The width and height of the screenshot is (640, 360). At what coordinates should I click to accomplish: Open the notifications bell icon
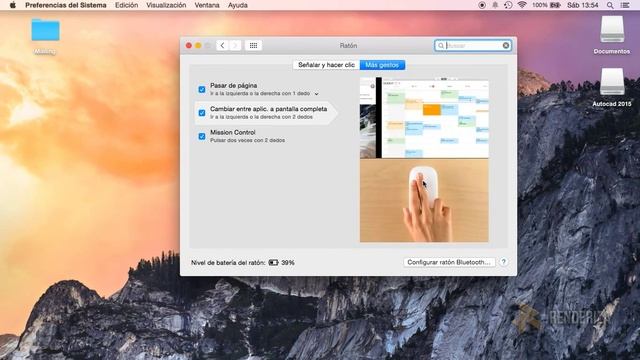coord(495,5)
